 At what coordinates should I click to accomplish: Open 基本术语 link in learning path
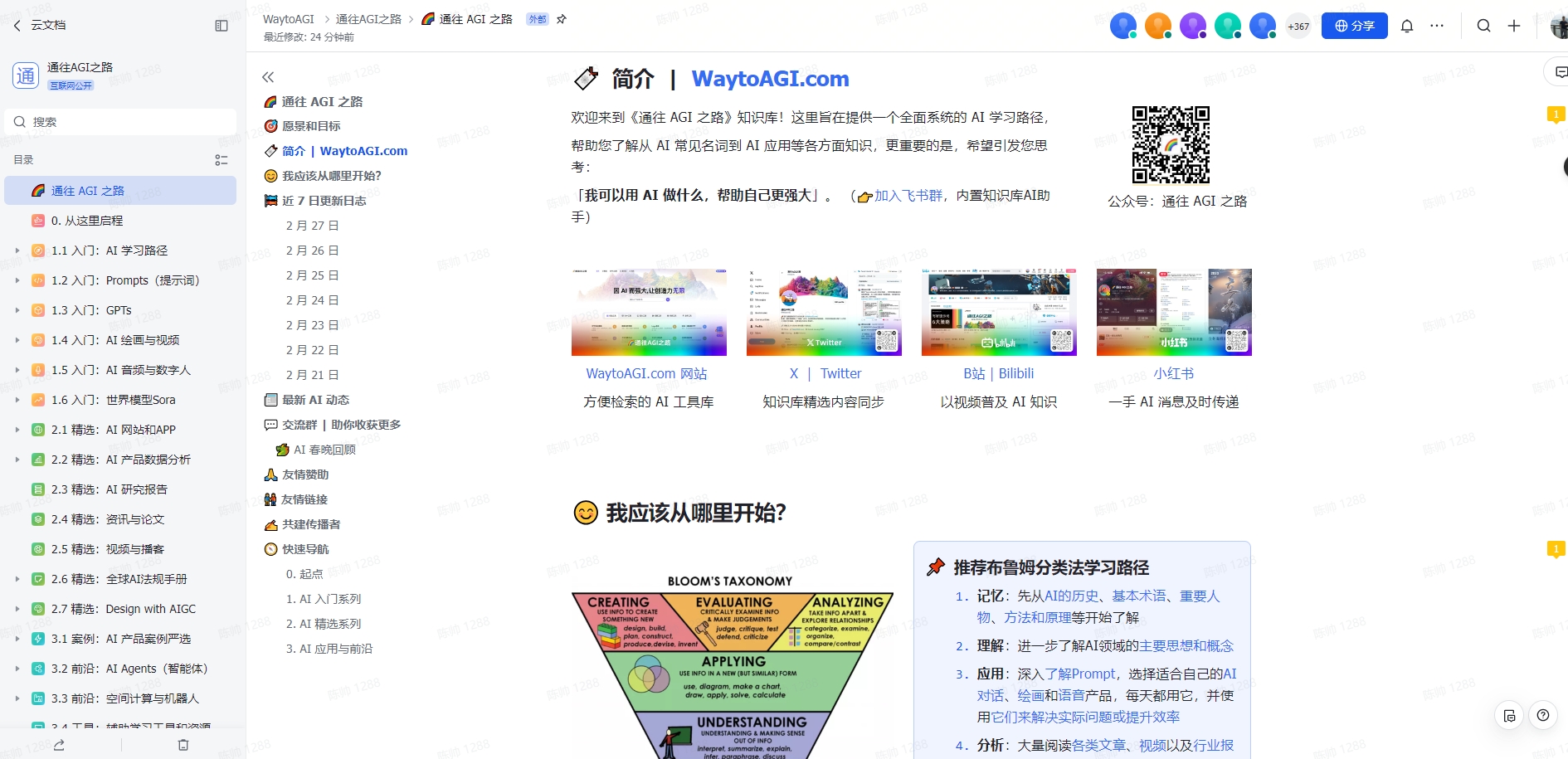(x=1139, y=596)
